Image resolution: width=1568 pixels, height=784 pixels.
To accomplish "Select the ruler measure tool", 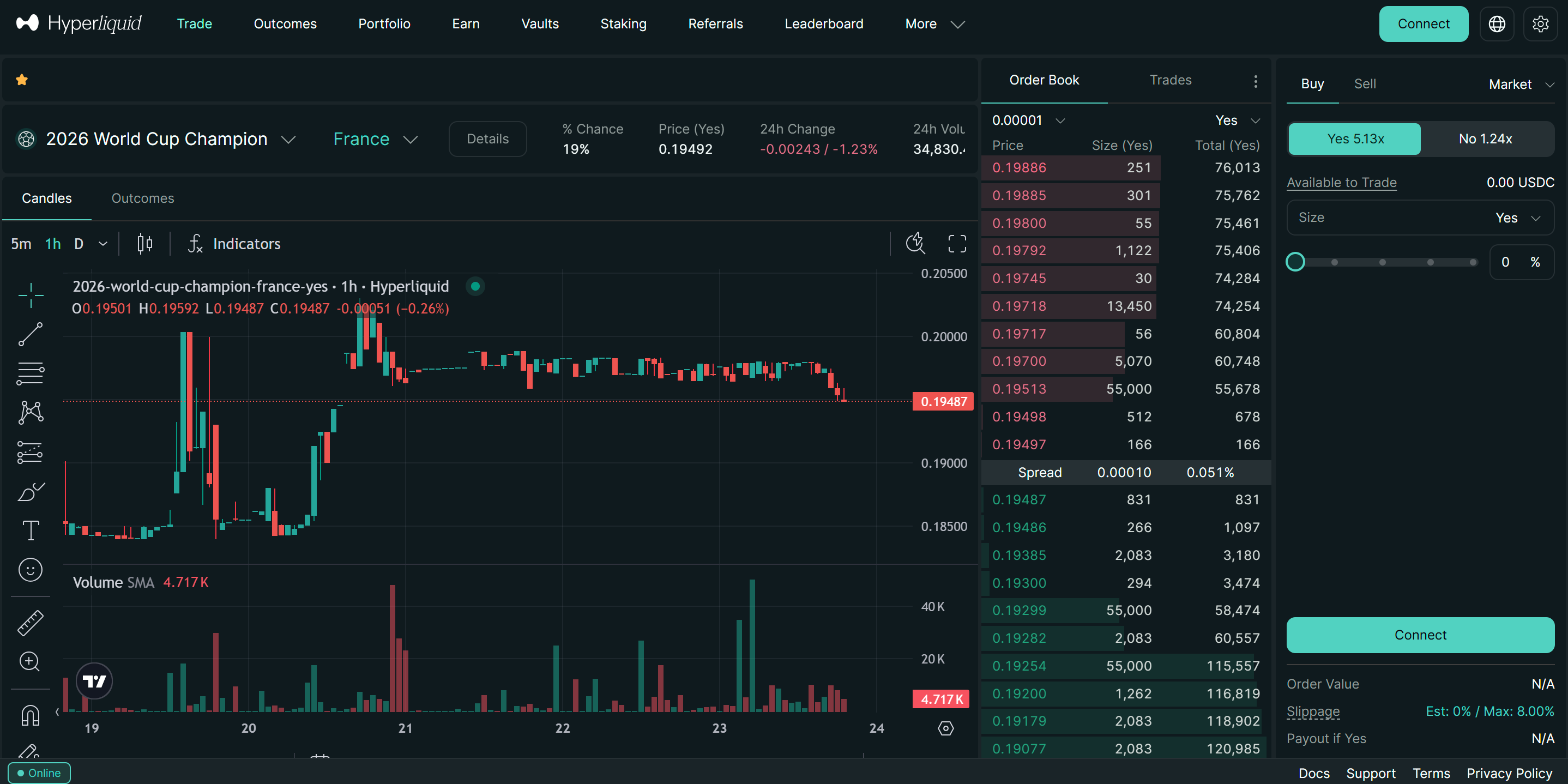I will (x=31, y=623).
